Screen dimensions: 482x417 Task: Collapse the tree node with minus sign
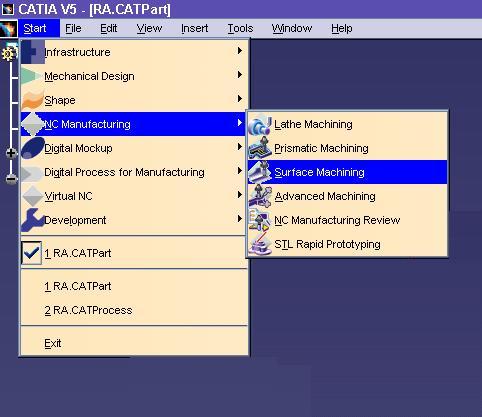pos(11,179)
